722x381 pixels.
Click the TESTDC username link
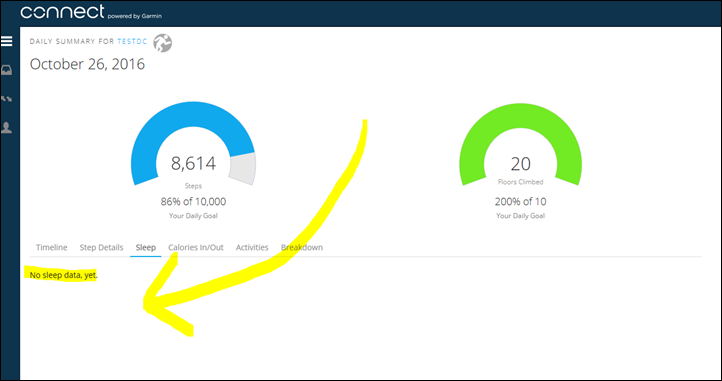tap(132, 41)
